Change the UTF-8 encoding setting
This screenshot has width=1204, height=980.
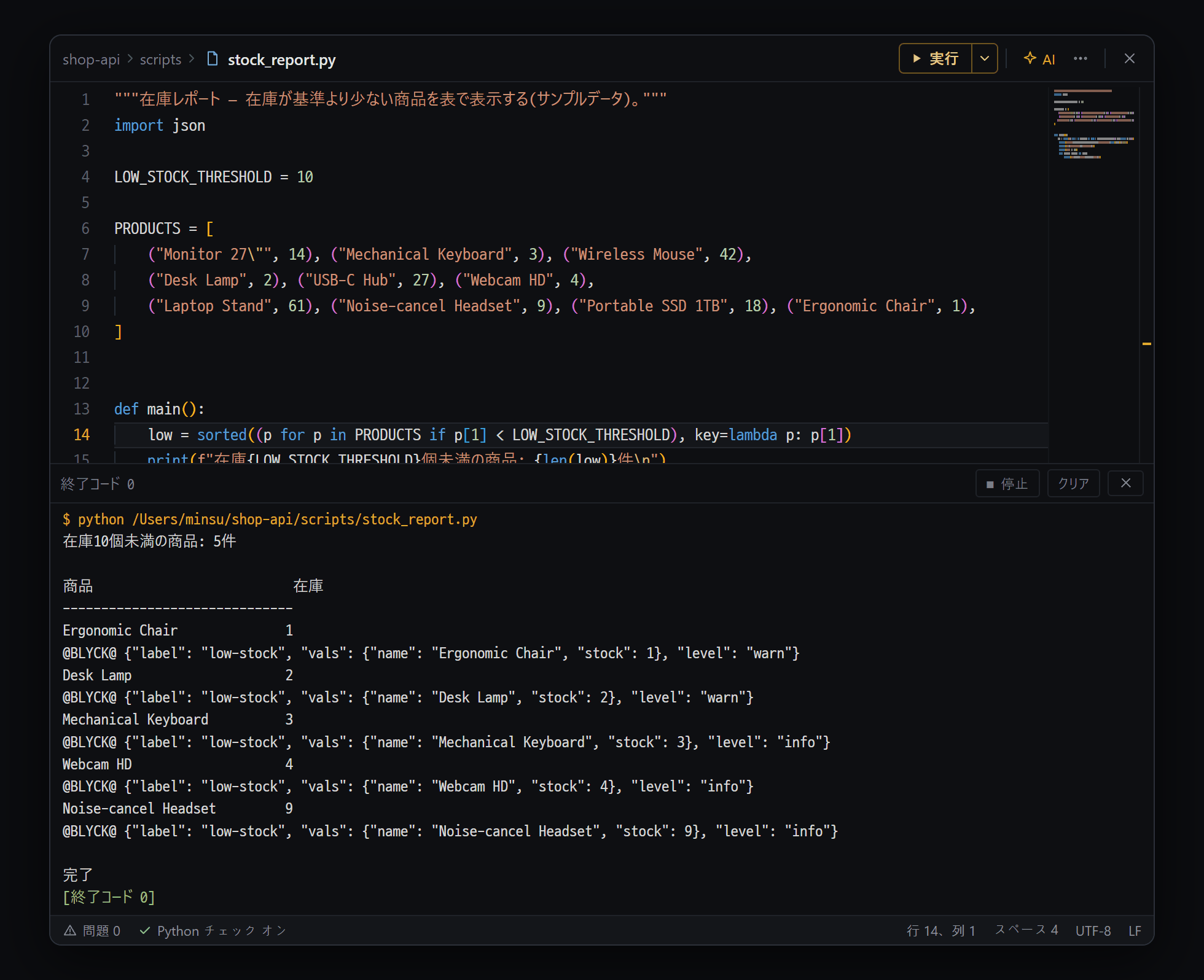[1093, 931]
